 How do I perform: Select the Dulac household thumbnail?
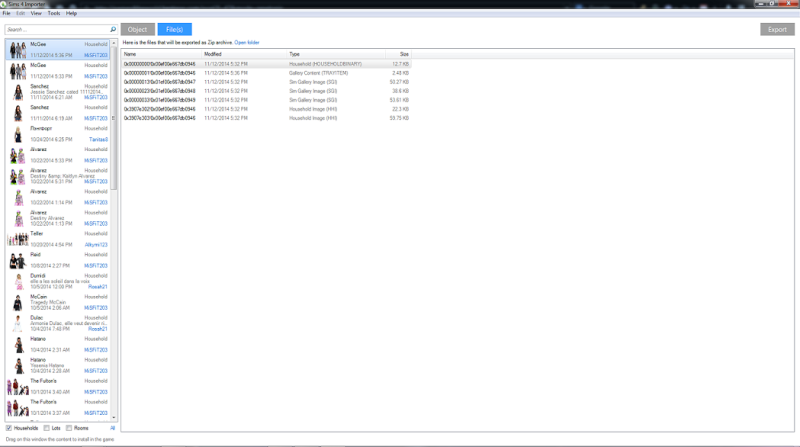(x=18, y=324)
